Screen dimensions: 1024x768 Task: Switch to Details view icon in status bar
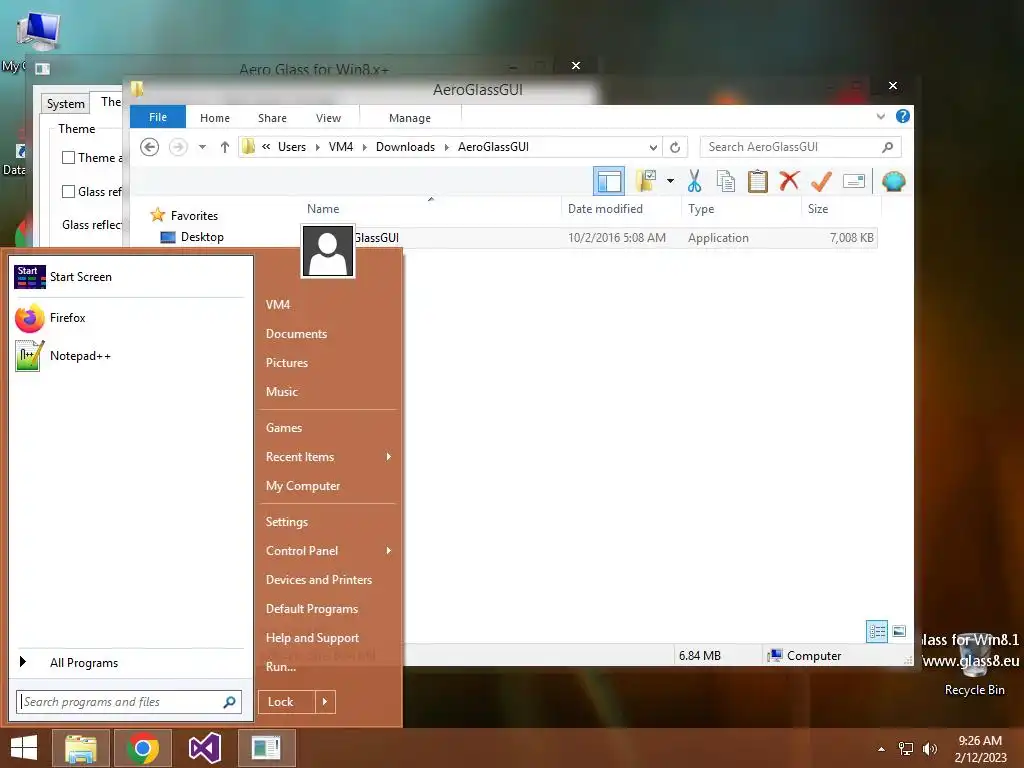(877, 631)
